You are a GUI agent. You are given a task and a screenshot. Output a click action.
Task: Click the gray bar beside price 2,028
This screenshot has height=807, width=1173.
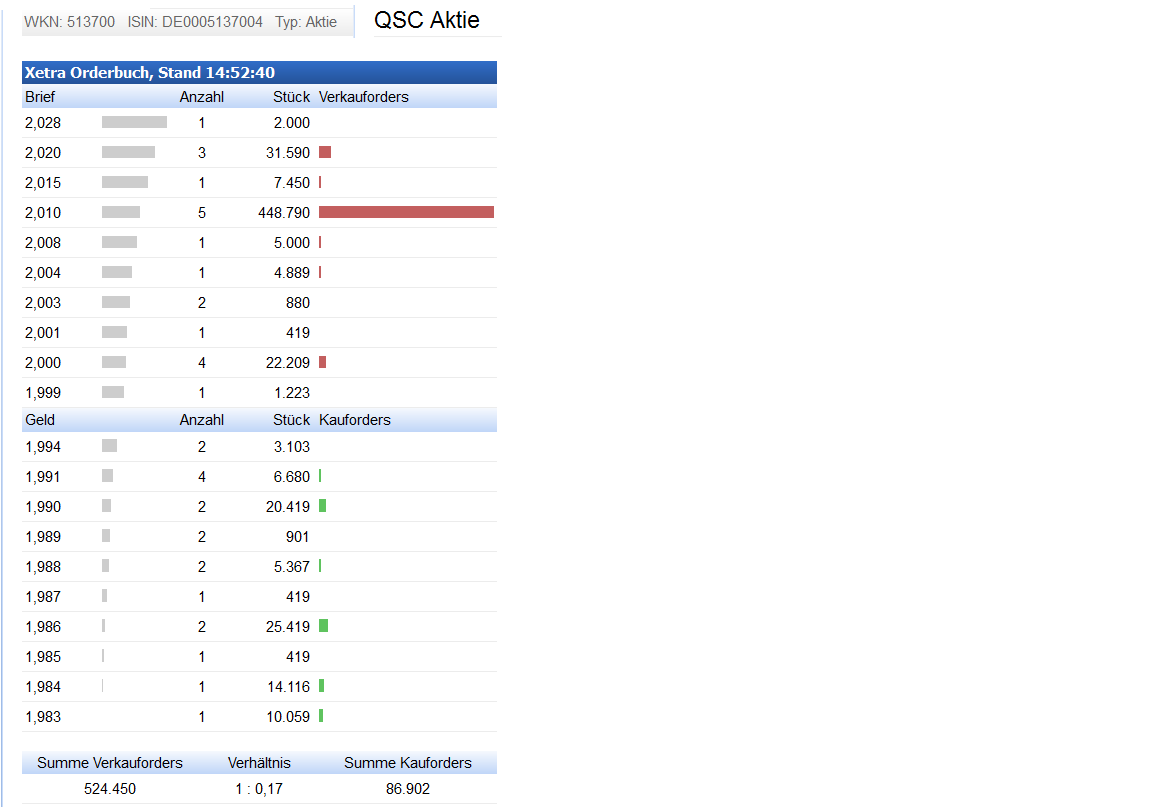[x=134, y=122]
